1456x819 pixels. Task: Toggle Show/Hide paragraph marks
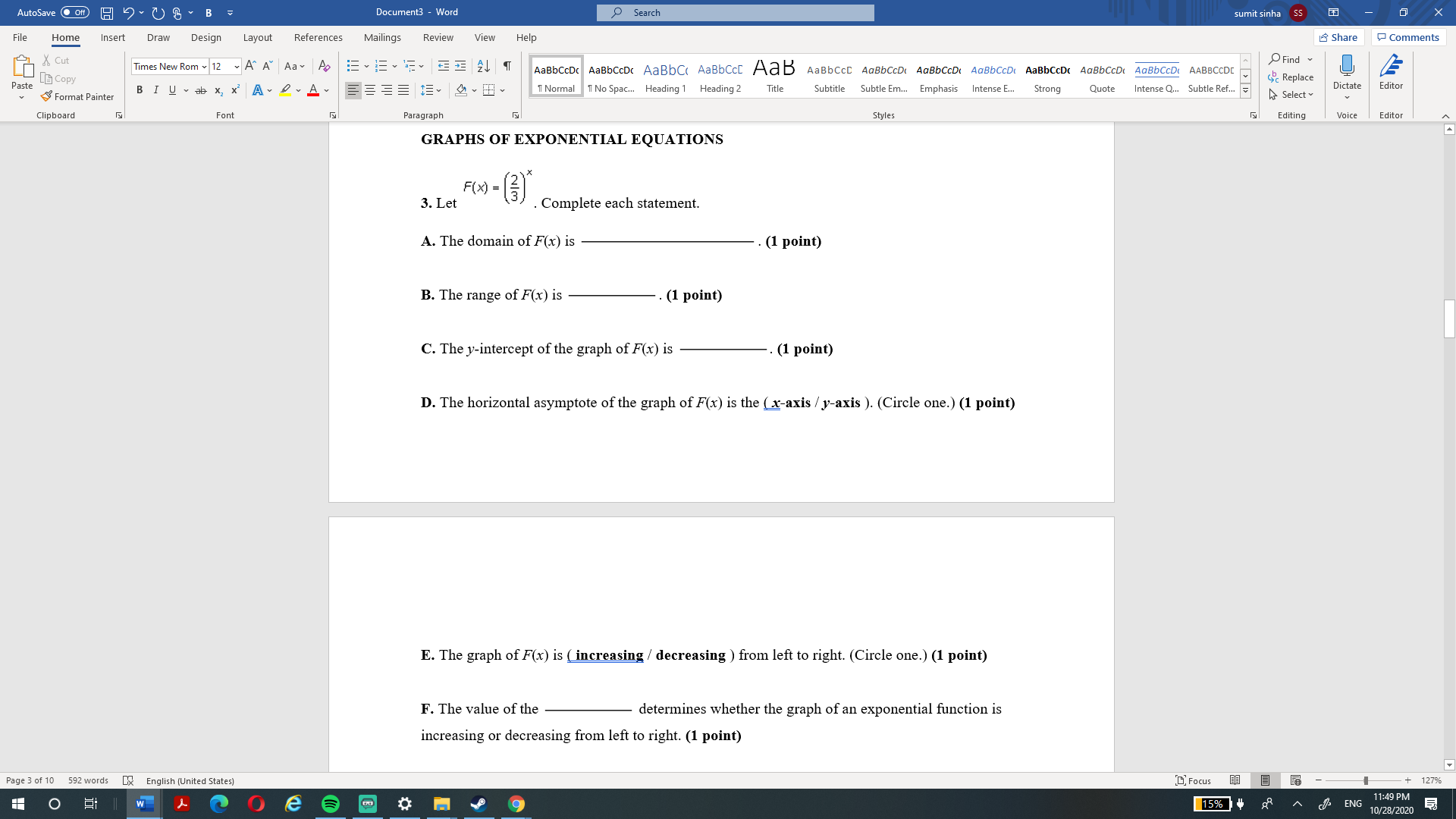click(x=507, y=66)
